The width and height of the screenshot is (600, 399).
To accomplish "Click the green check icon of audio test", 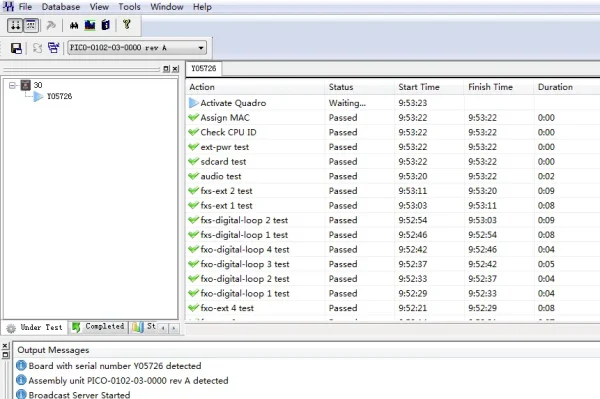I will (x=194, y=176).
